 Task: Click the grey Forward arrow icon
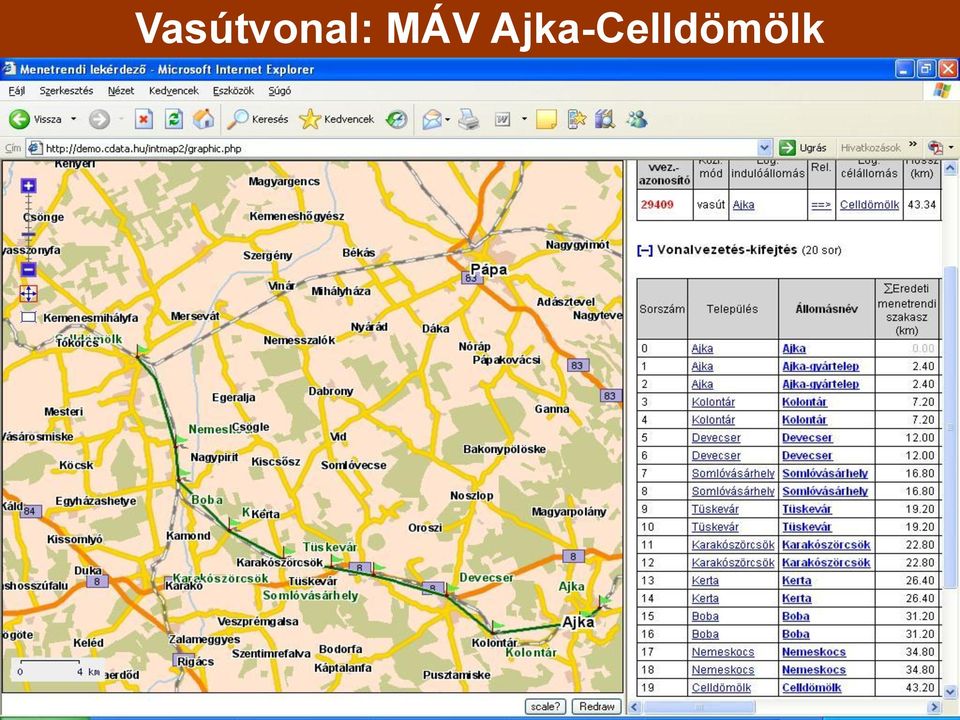coord(99,119)
